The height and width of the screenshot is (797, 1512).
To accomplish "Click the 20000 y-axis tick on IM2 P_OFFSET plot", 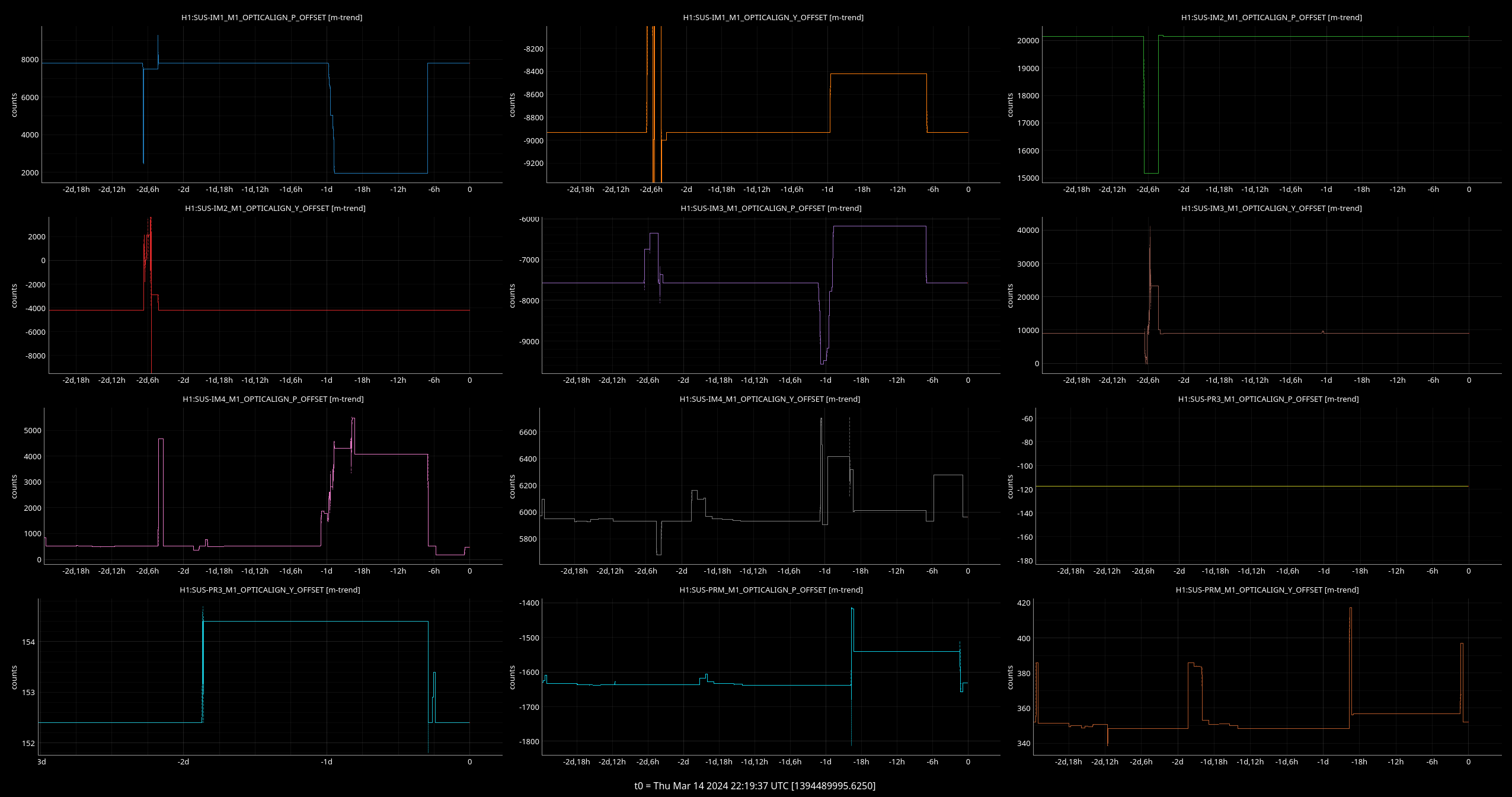I will pyautogui.click(x=1028, y=41).
